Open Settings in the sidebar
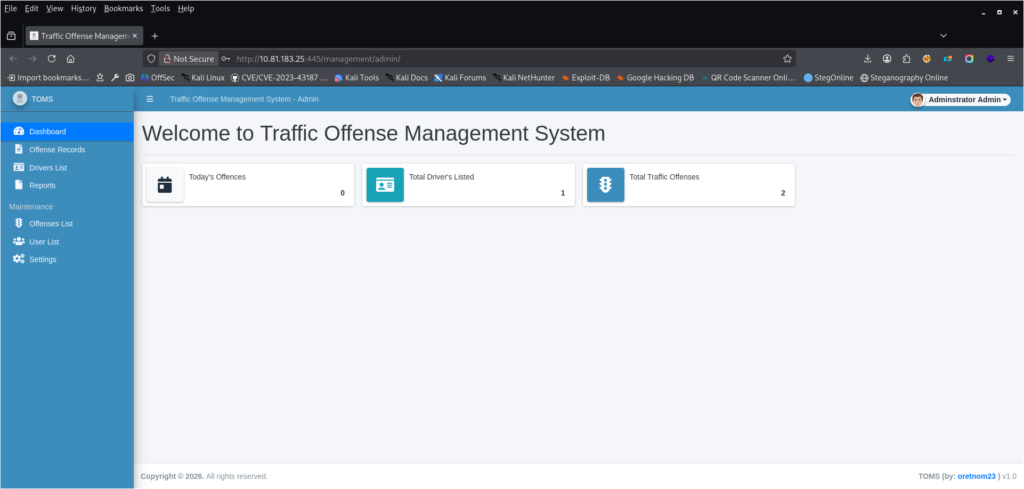 click(x=43, y=260)
